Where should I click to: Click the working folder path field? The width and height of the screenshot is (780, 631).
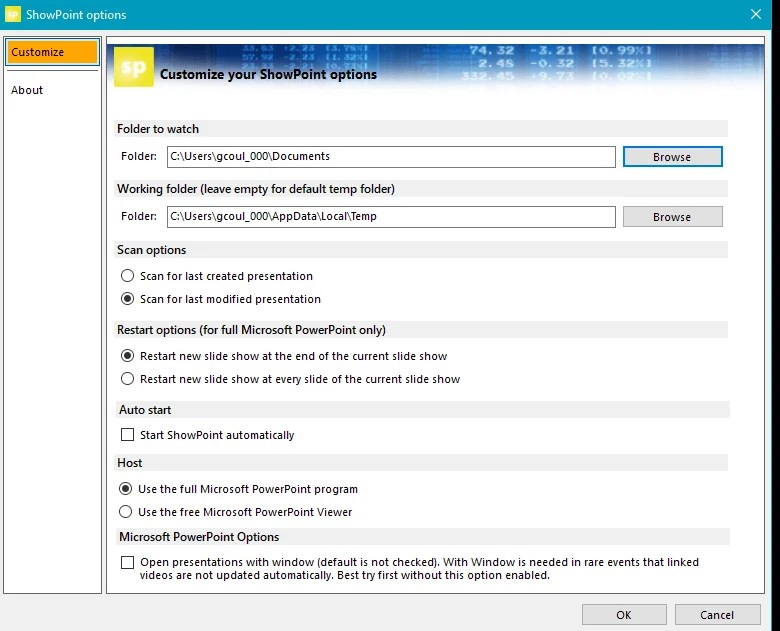click(x=391, y=217)
